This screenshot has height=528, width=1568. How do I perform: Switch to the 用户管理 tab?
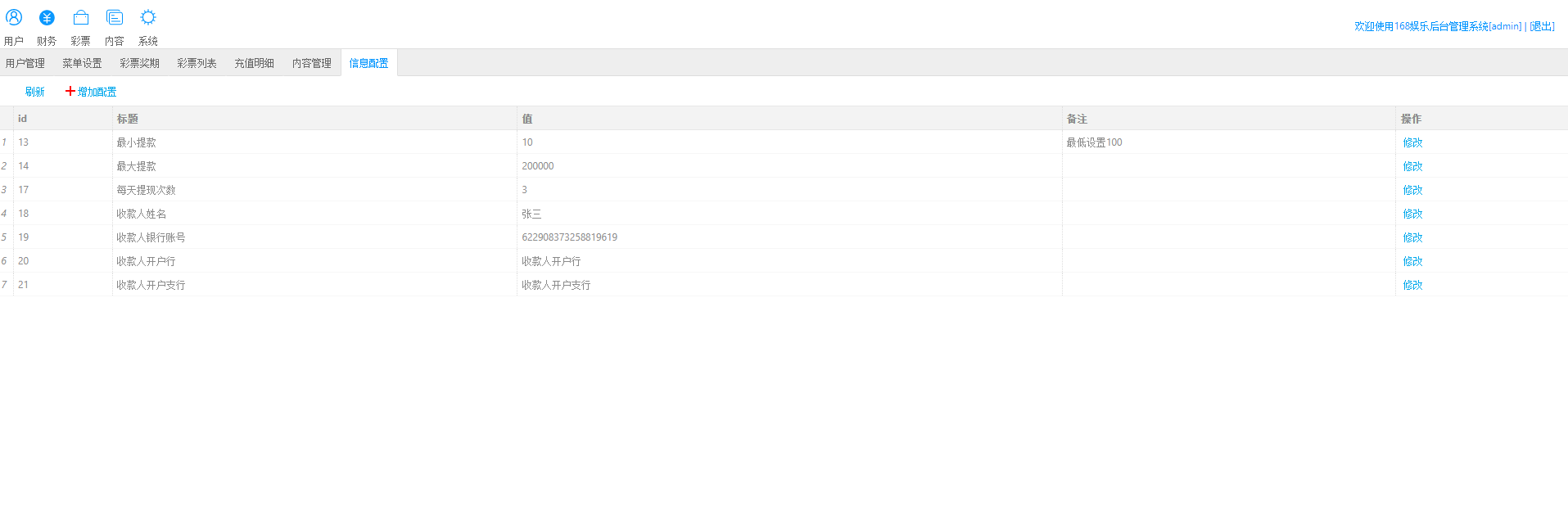pyautogui.click(x=25, y=63)
